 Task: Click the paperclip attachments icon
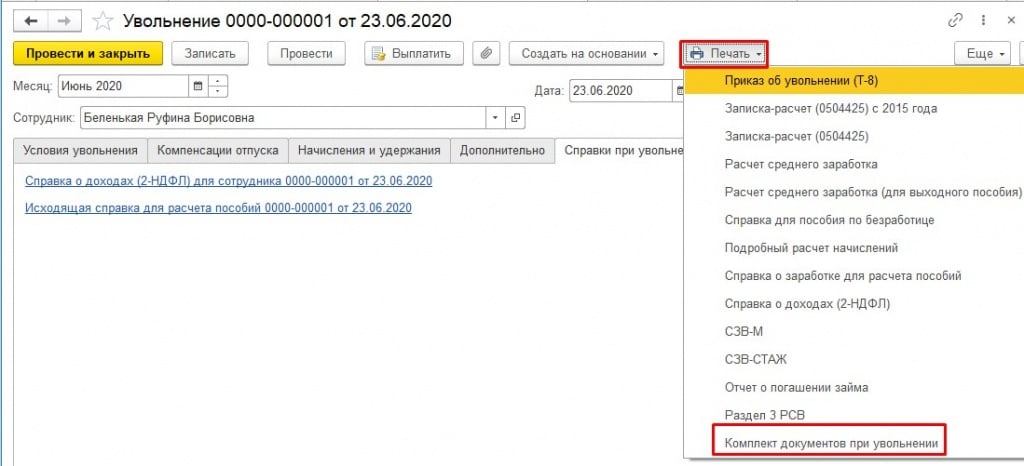[x=485, y=53]
